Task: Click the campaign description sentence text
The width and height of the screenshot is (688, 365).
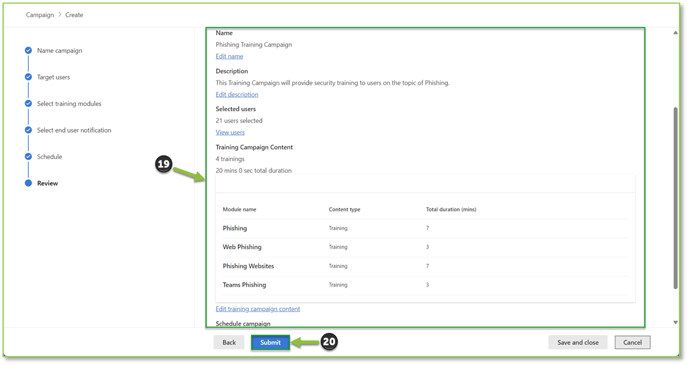Action: pos(333,83)
